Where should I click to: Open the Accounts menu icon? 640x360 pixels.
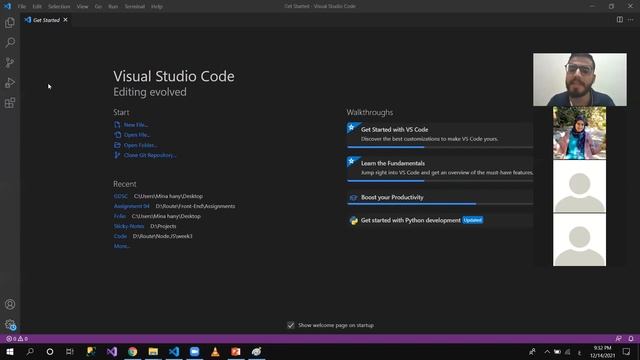click(10, 304)
